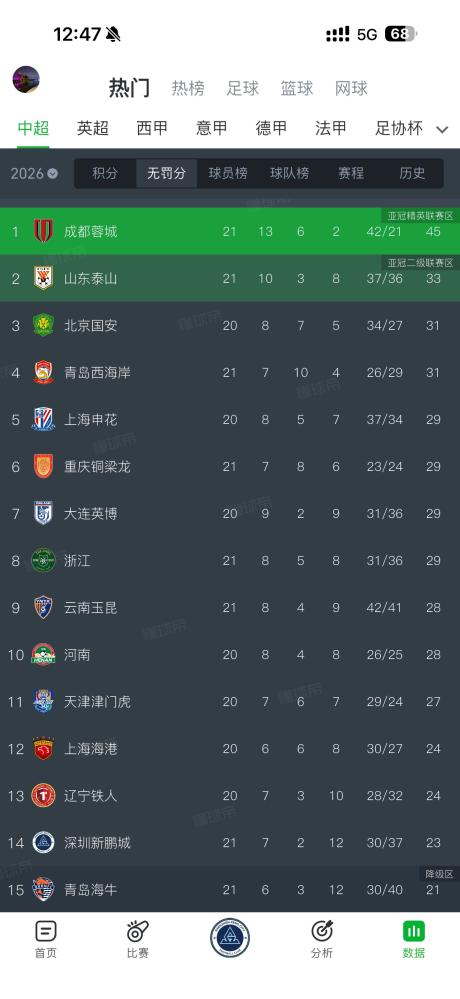Screen dimensions: 460x999
Task: Open the 首页 home icon
Action: click(46, 931)
